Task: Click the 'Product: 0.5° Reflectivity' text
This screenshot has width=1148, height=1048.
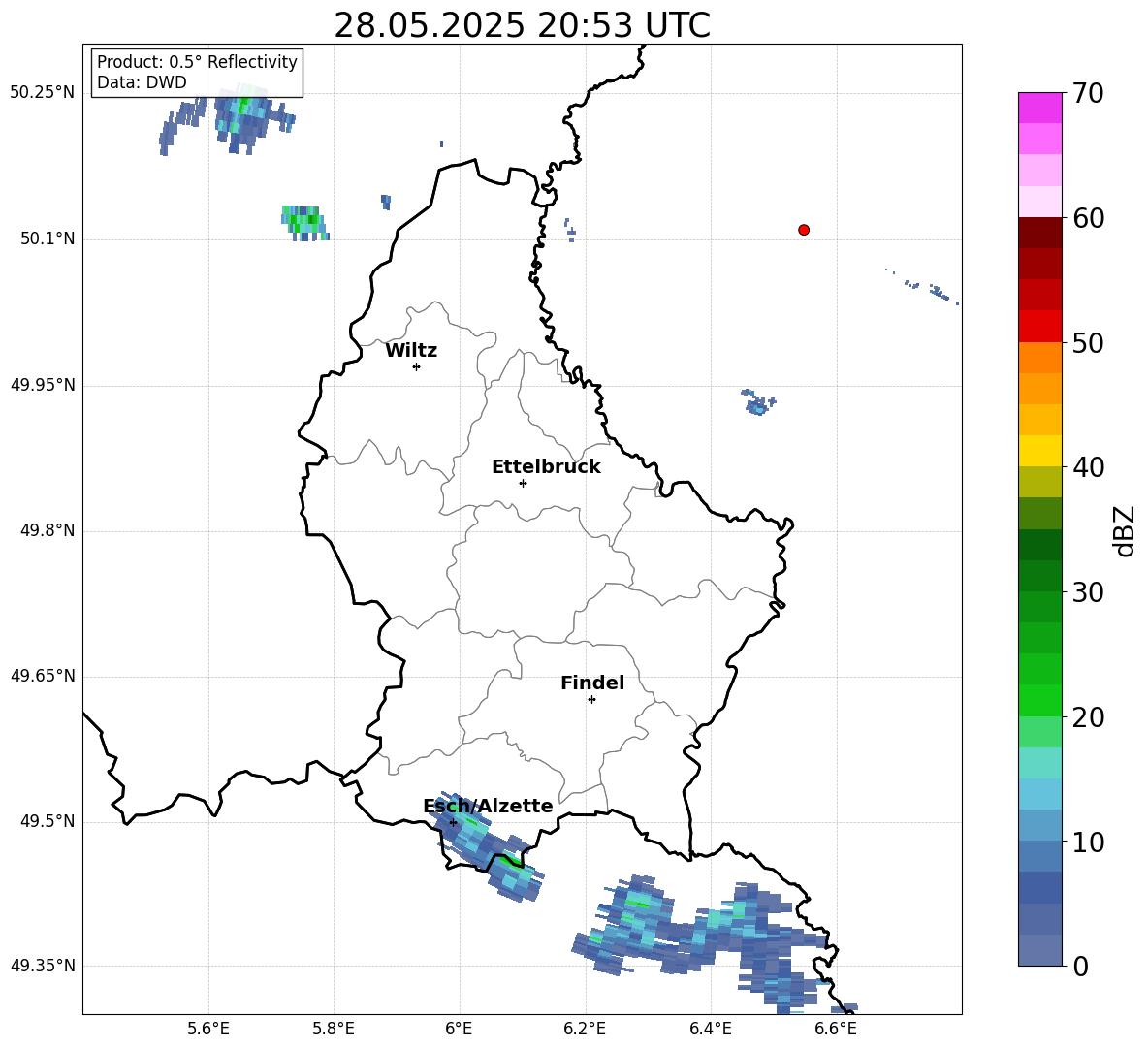Action: click(x=197, y=61)
